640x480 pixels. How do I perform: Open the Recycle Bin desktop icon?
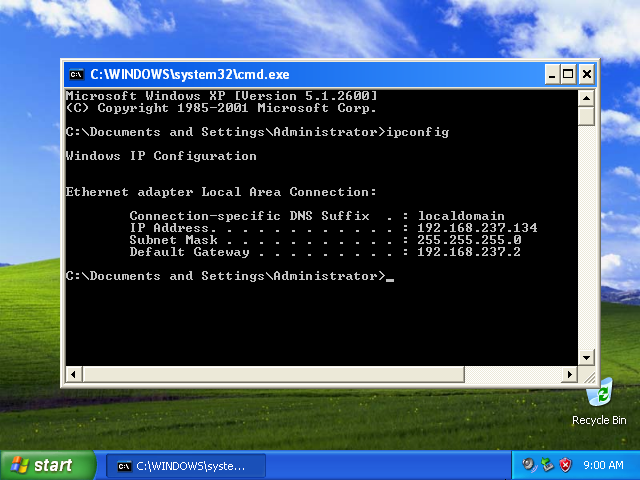(599, 402)
